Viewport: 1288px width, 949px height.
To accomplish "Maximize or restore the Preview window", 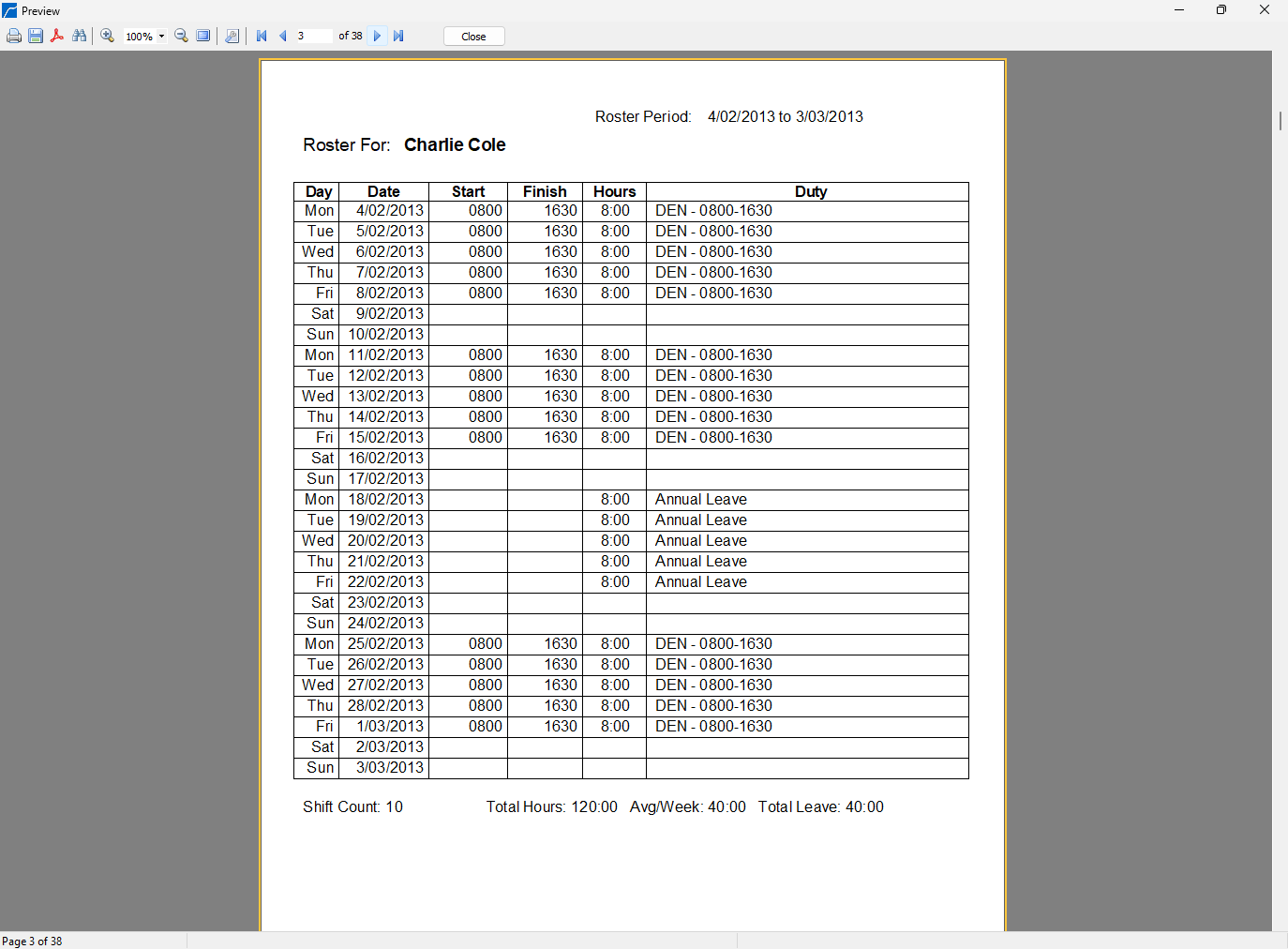I will click(x=1221, y=10).
